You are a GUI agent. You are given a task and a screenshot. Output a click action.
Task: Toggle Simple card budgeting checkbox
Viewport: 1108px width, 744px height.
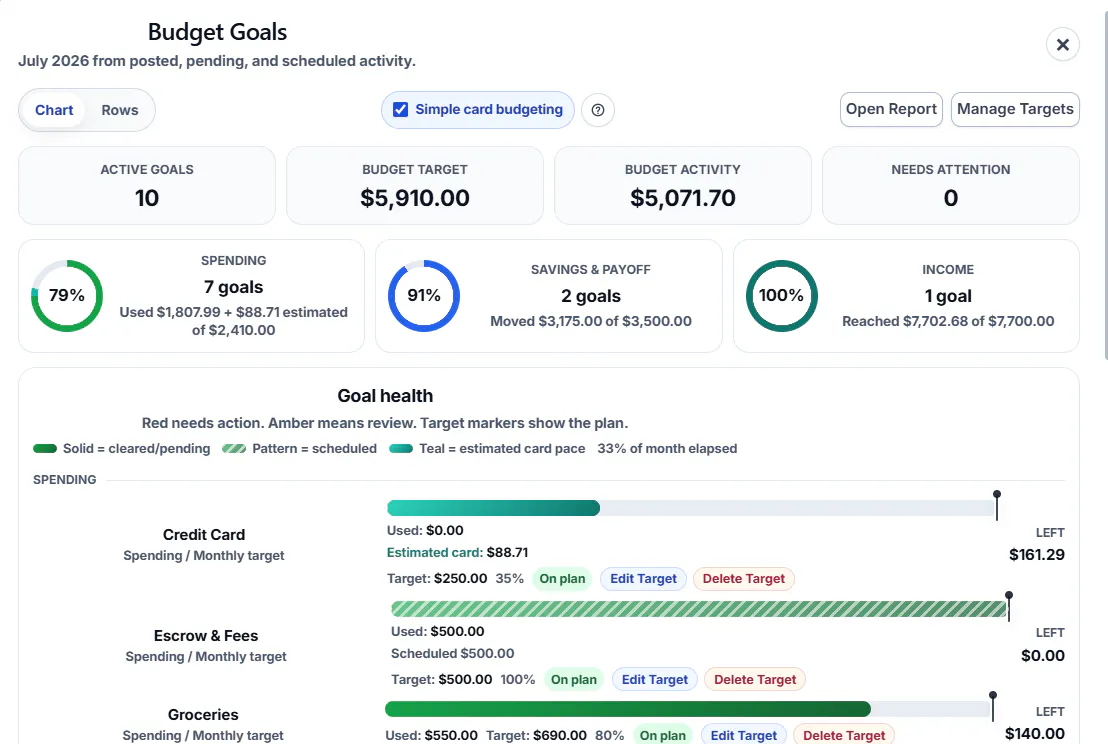click(x=401, y=110)
